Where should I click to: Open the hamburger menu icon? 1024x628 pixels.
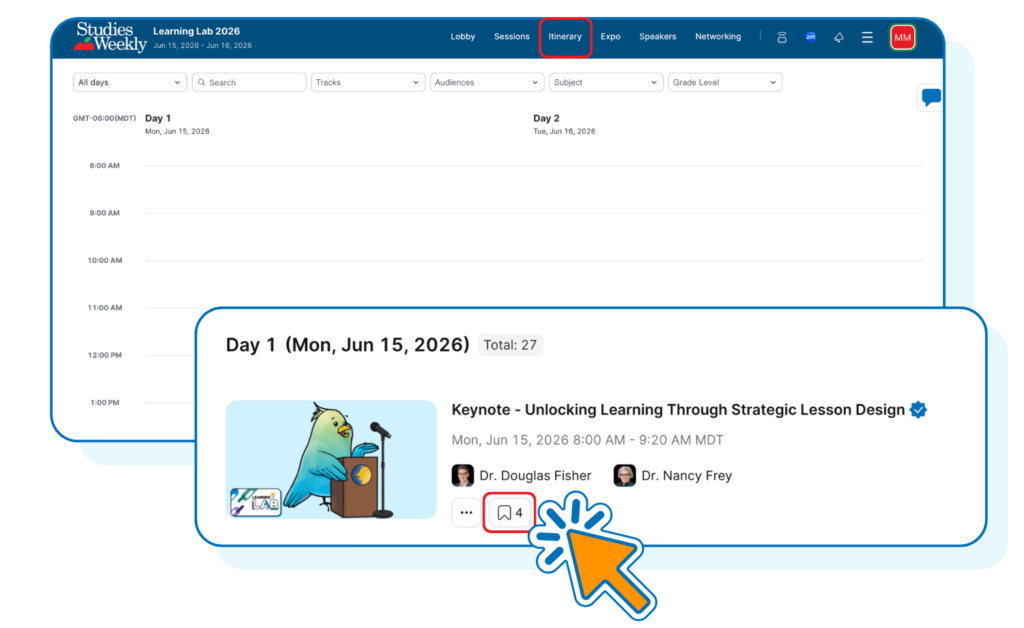pyautogui.click(x=867, y=37)
